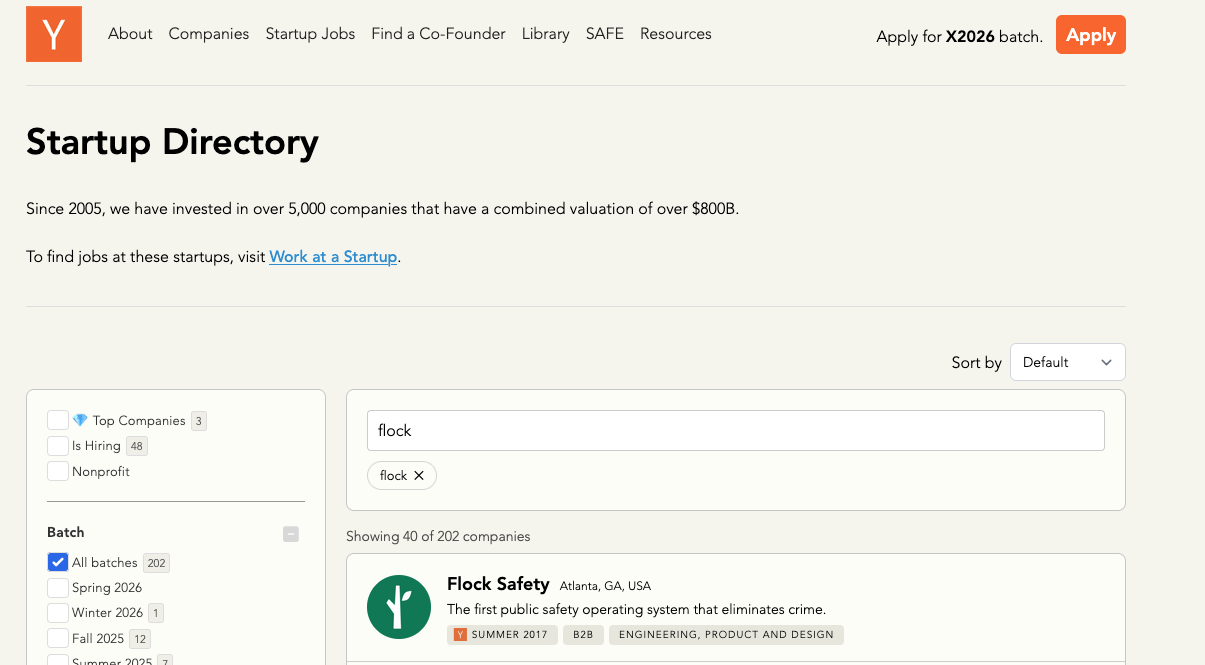Open the Library nav item

click(545, 34)
